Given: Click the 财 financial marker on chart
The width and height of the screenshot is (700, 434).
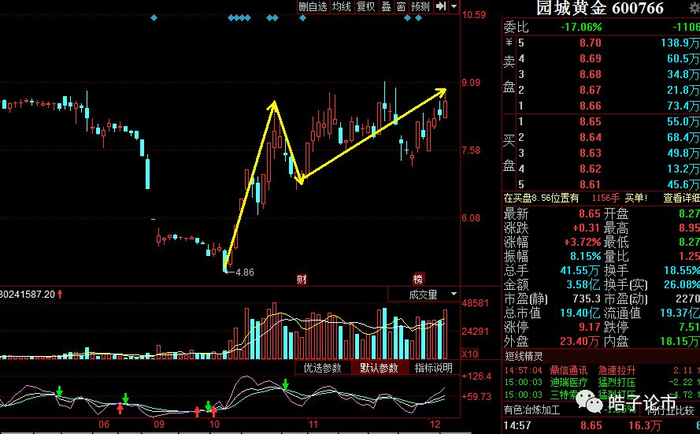Looking at the screenshot, I should click(302, 280).
